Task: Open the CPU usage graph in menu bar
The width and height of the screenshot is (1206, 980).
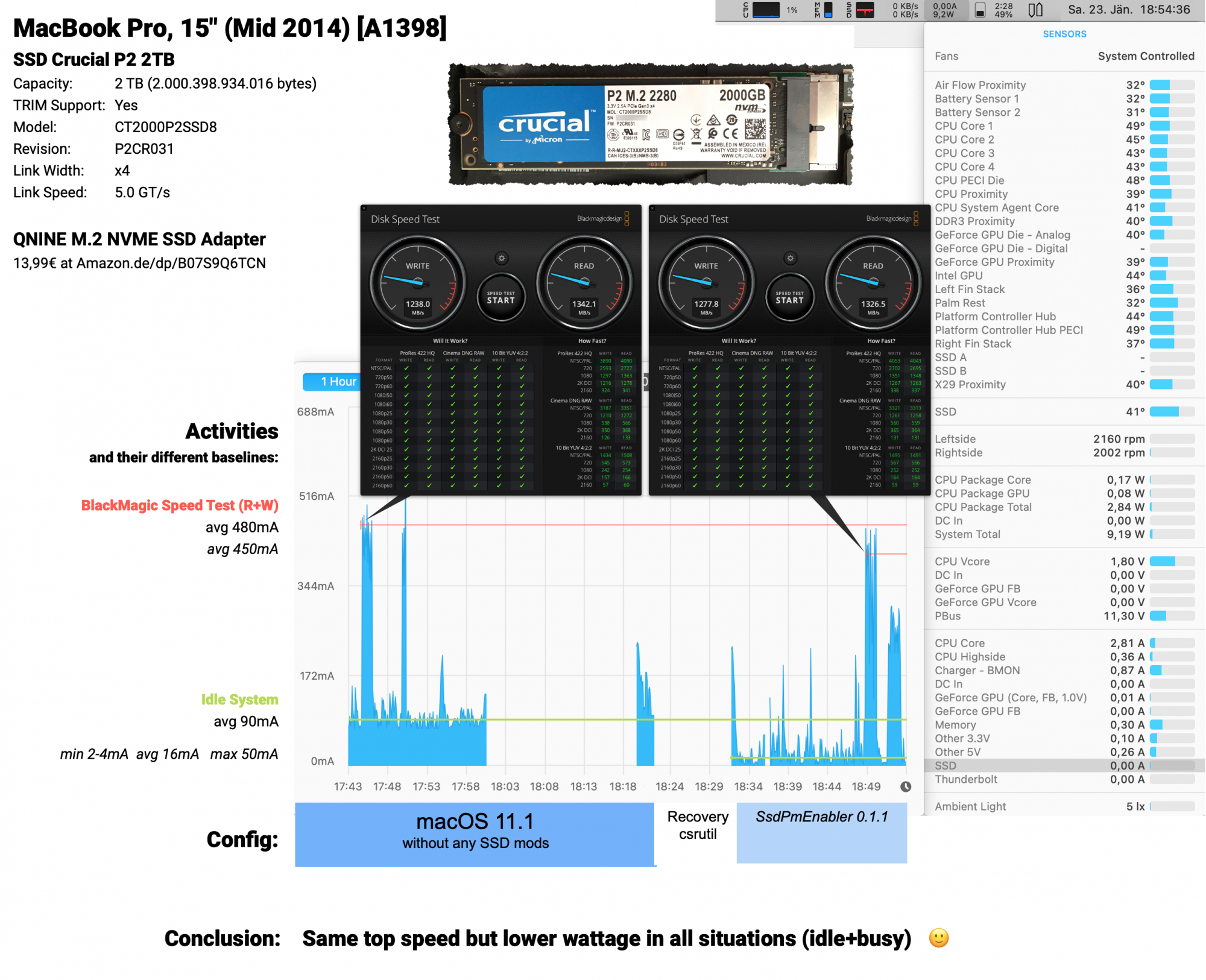Action: pos(767,10)
